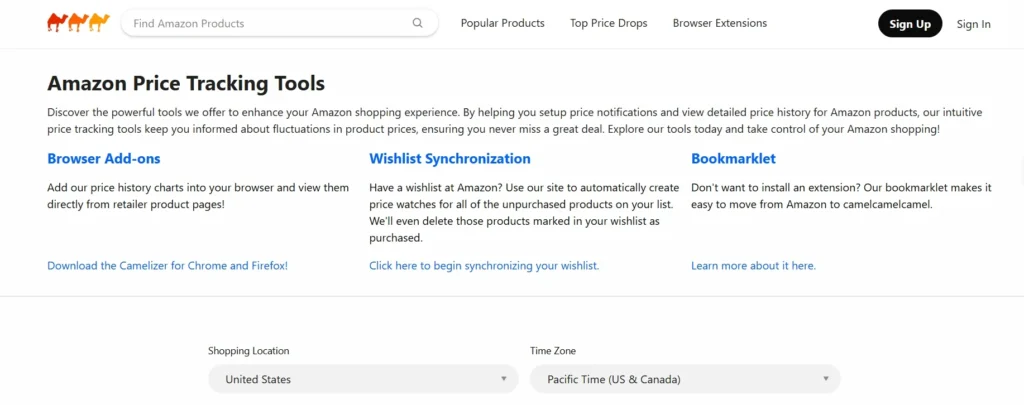Open the Popular Products page
Viewport: 1024px width, 405px height.
click(502, 23)
